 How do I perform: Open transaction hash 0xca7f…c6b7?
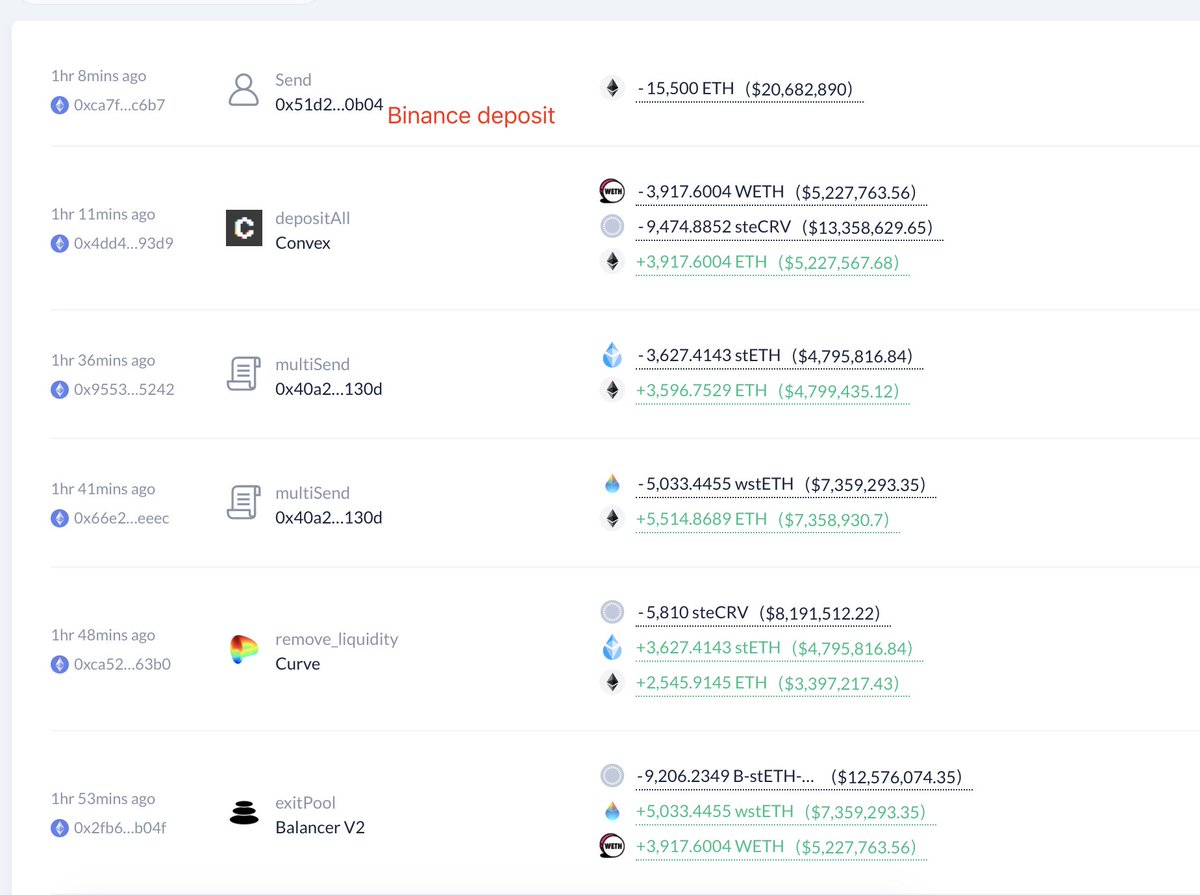[119, 104]
